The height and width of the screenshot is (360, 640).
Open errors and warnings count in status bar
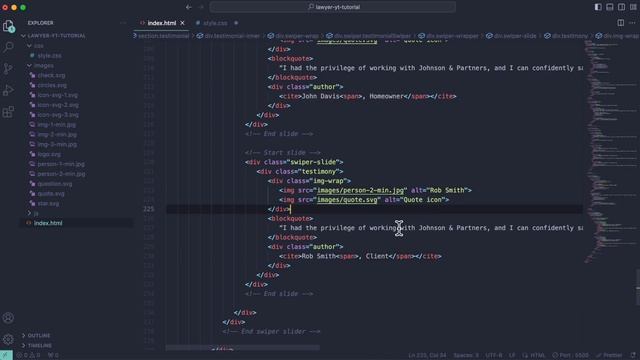coord(28,356)
